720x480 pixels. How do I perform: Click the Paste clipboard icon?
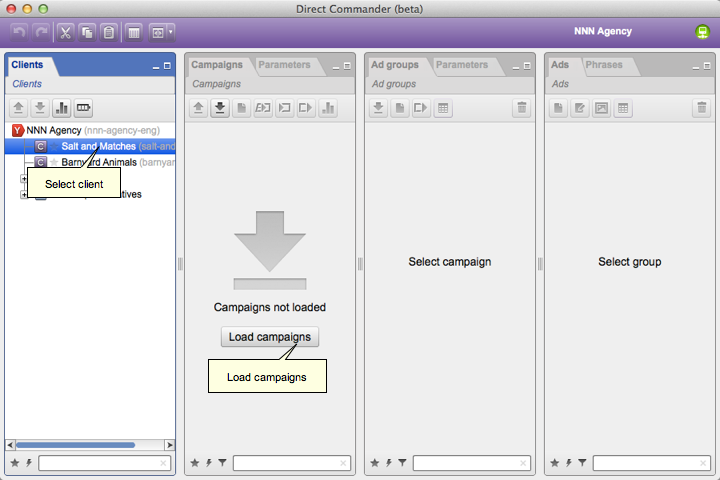tap(109, 33)
